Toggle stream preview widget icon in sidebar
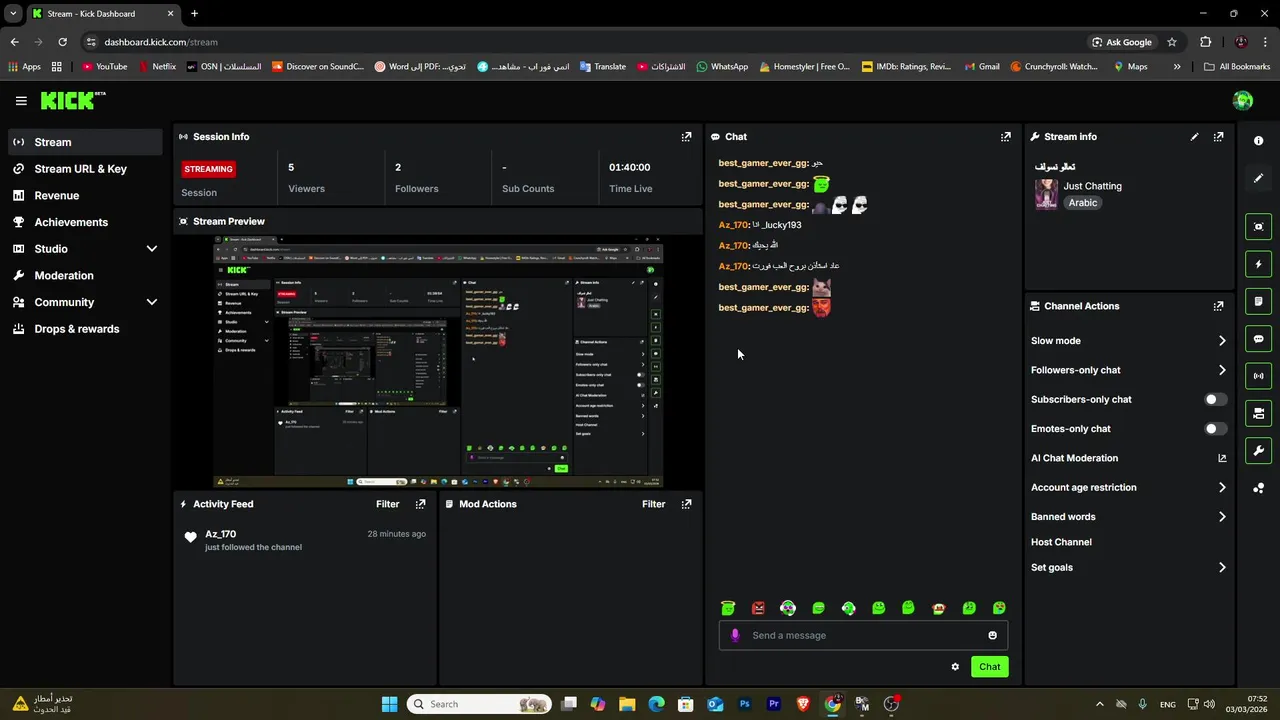Image resolution: width=1280 pixels, height=720 pixels. pyautogui.click(x=1258, y=227)
